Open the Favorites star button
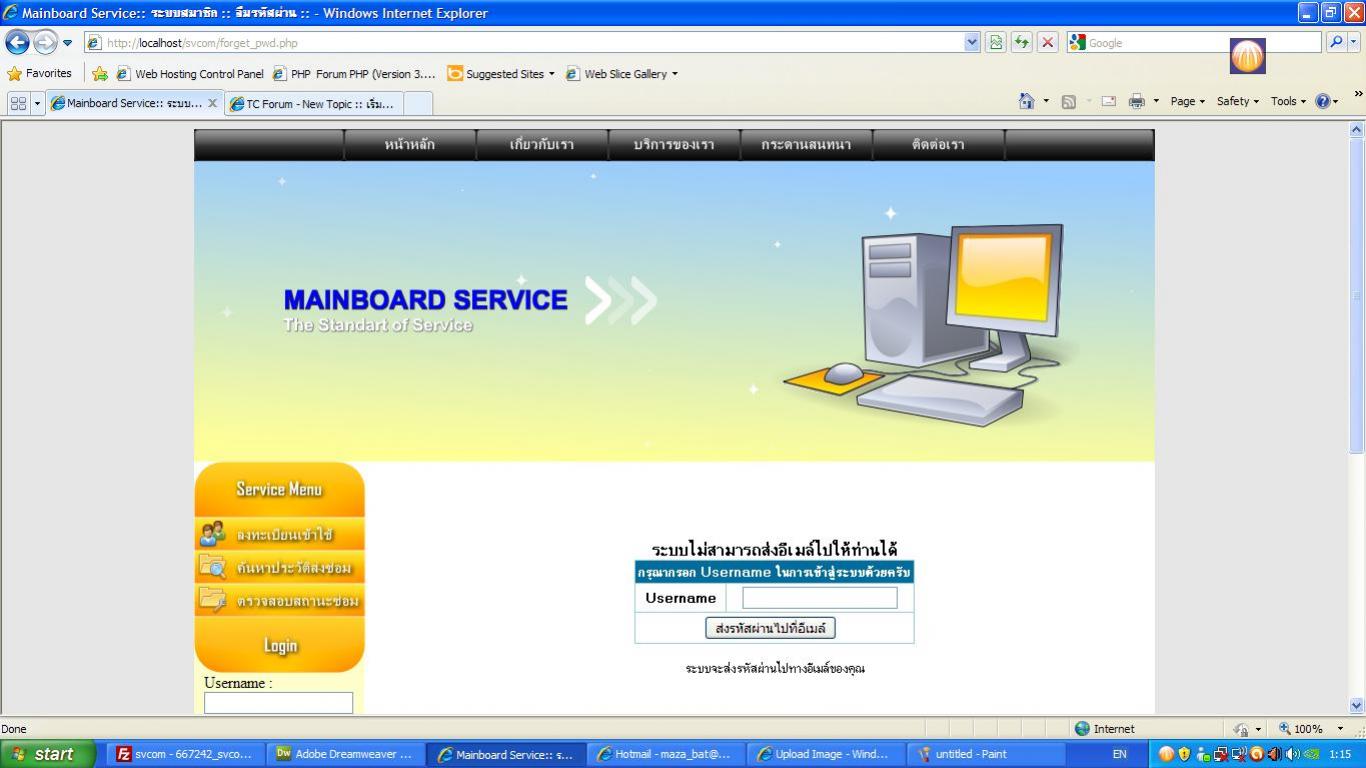This screenshot has height=768, width=1366. click(x=40, y=73)
